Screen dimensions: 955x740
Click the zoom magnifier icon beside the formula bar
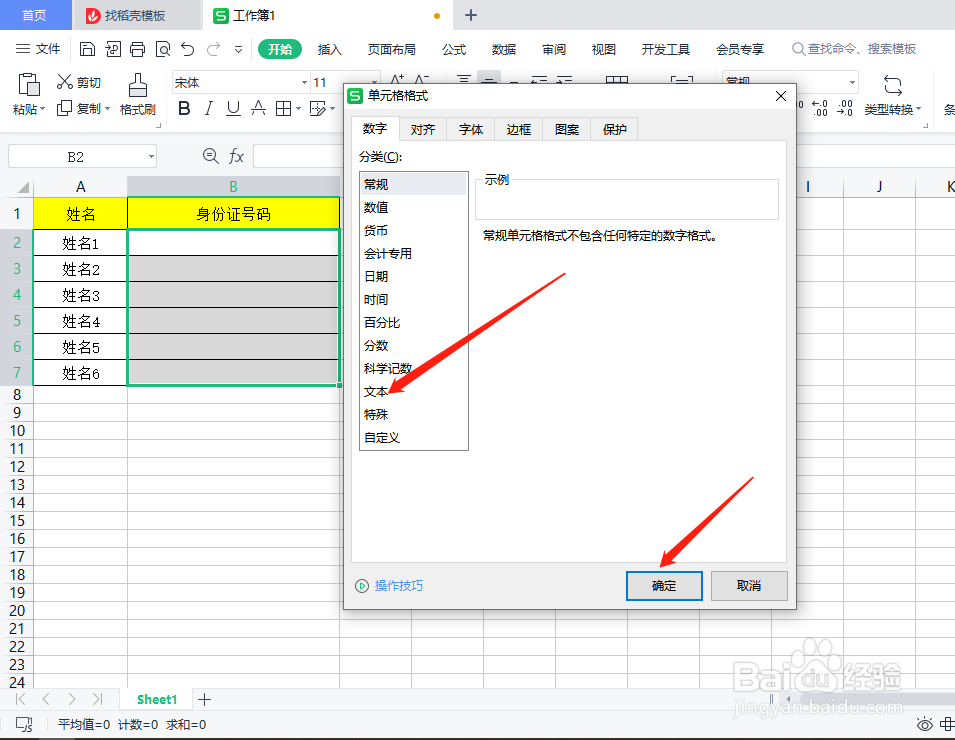210,156
